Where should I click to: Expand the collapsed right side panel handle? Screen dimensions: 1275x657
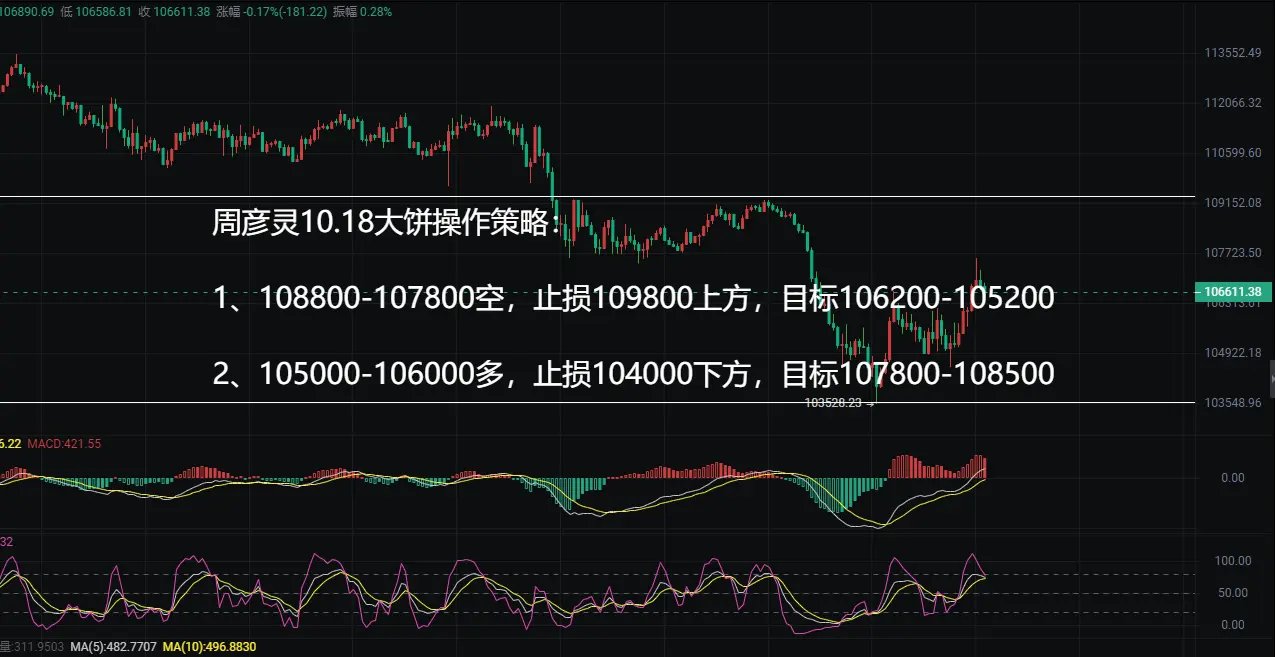[1272, 381]
